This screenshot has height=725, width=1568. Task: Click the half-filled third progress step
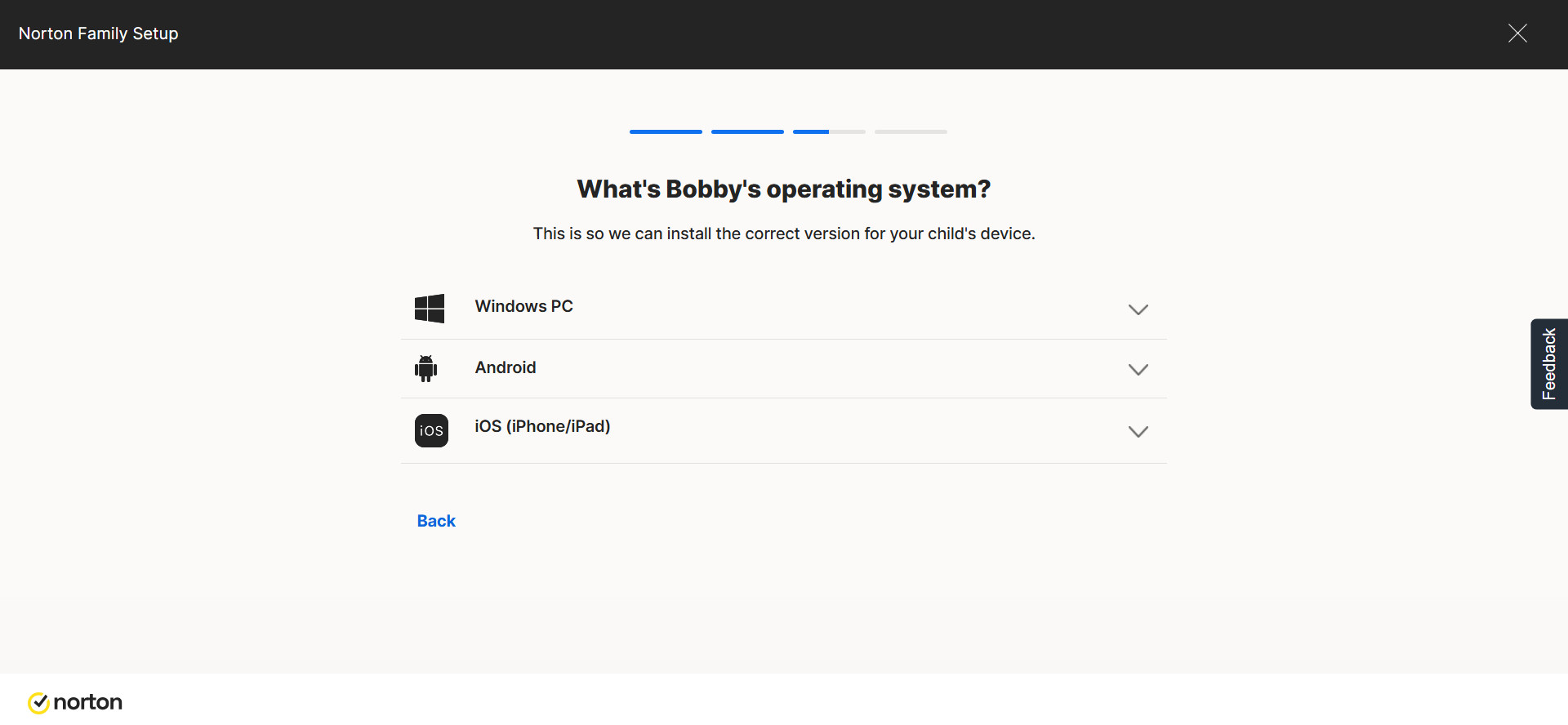pyautogui.click(x=829, y=131)
